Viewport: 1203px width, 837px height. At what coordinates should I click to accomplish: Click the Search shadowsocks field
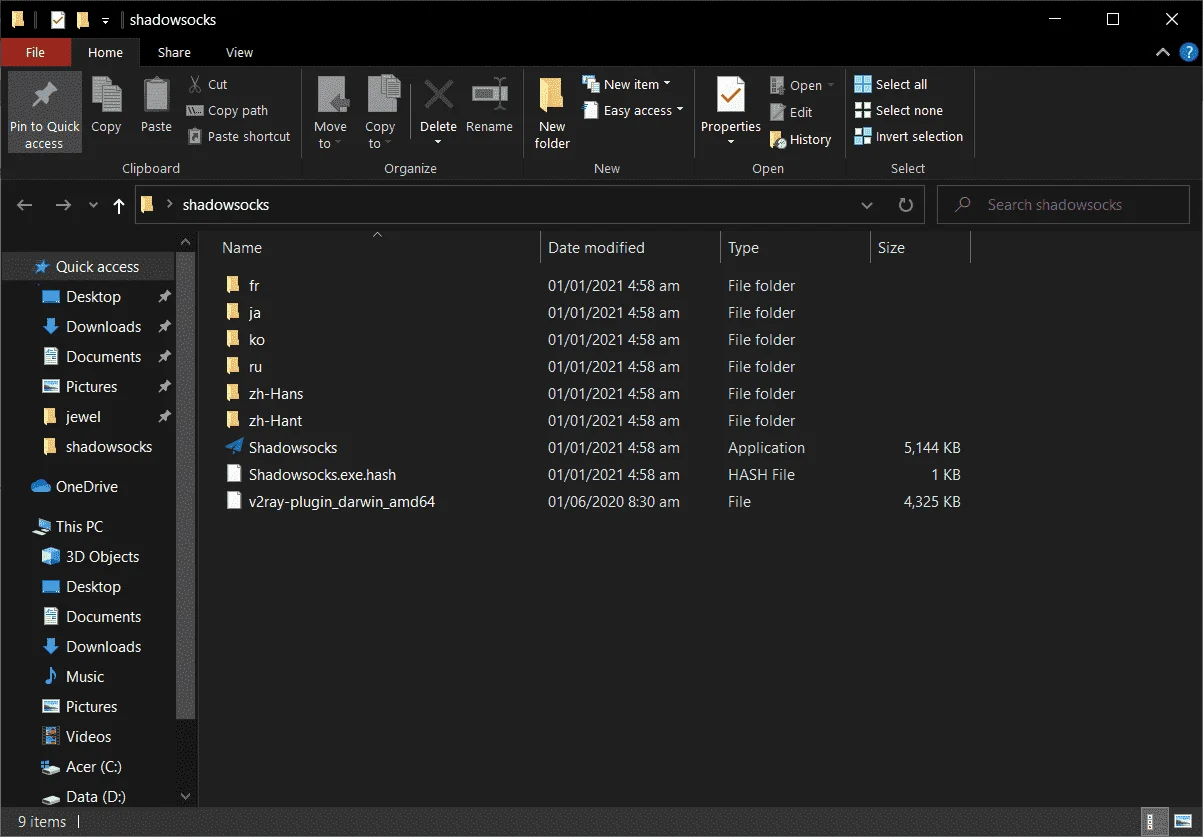[x=1063, y=205]
